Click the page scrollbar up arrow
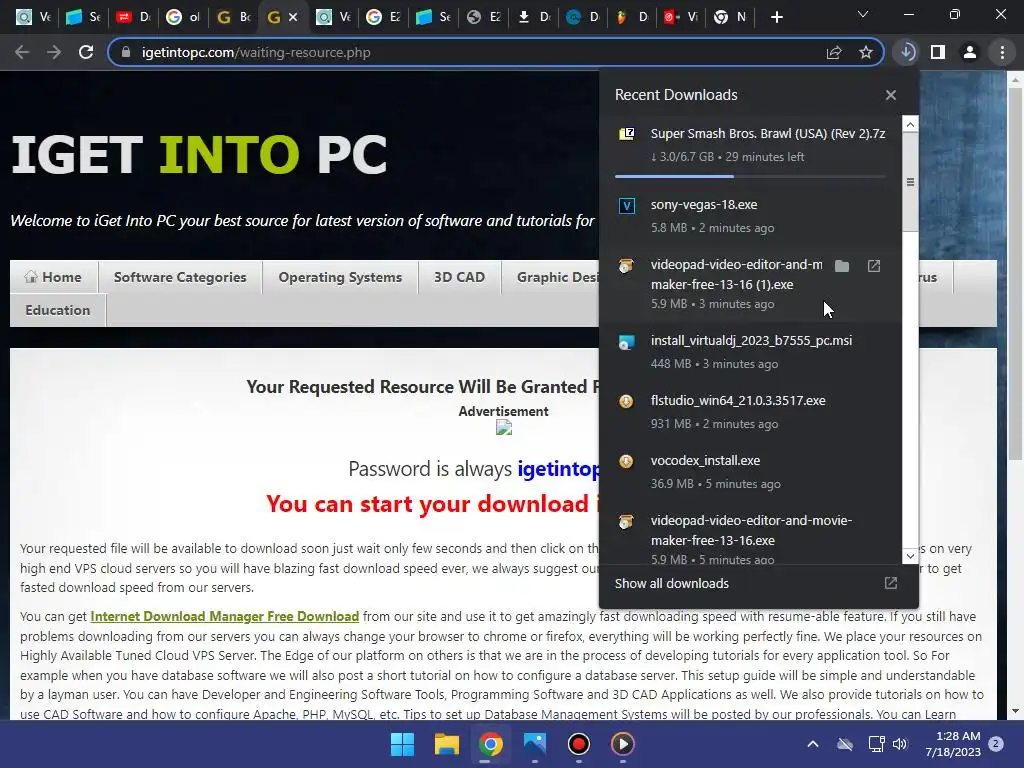The height and width of the screenshot is (768, 1024). coord(1016,80)
